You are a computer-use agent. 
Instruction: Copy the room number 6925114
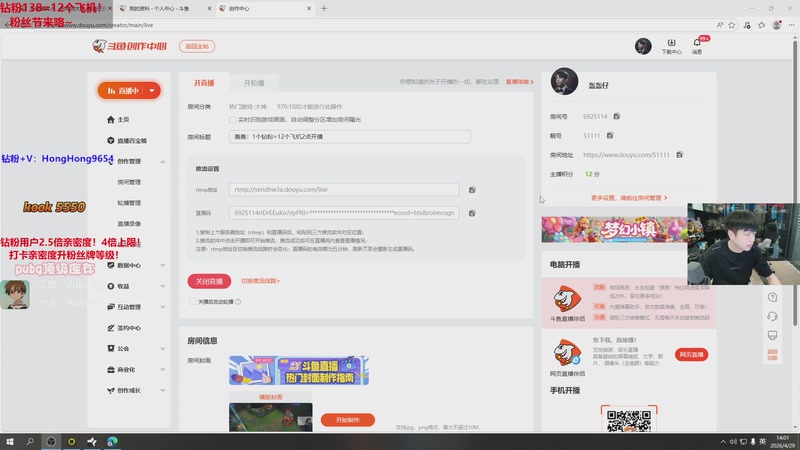coord(616,117)
